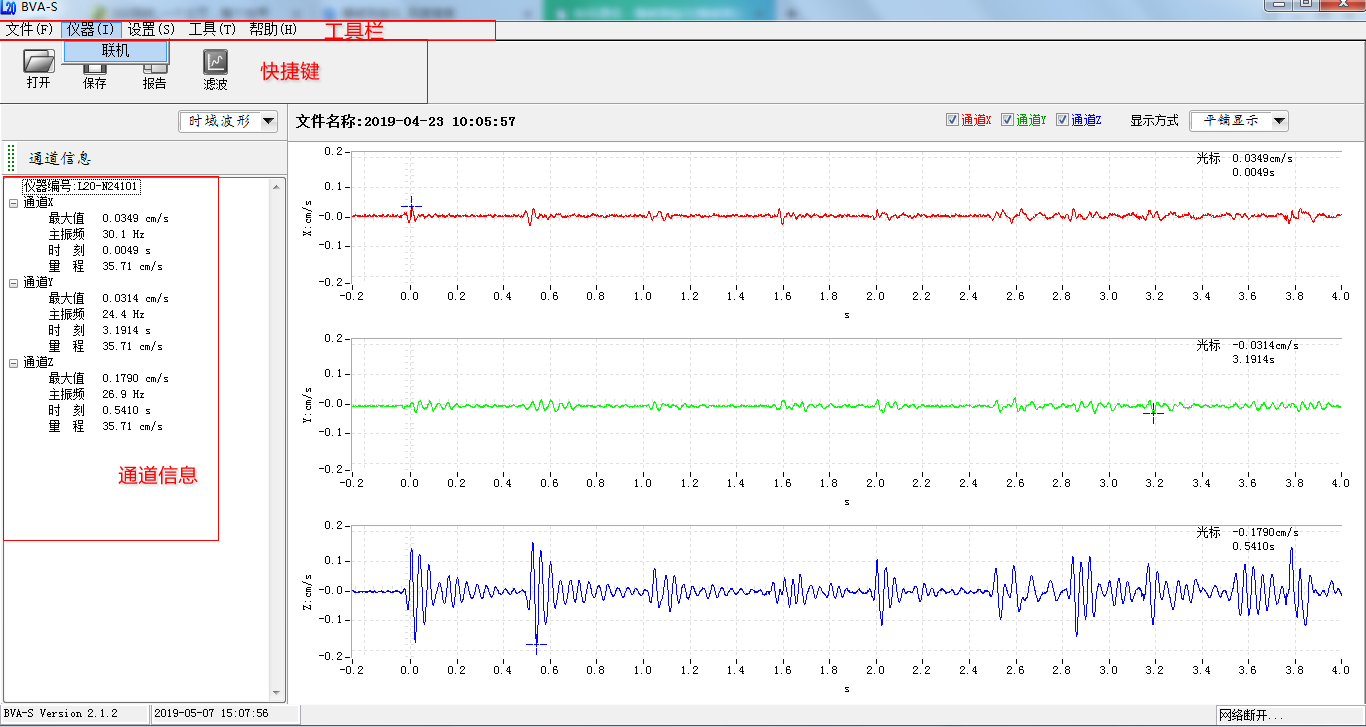Click the 仪器(I) menu
The image size is (1366, 727).
[91, 30]
